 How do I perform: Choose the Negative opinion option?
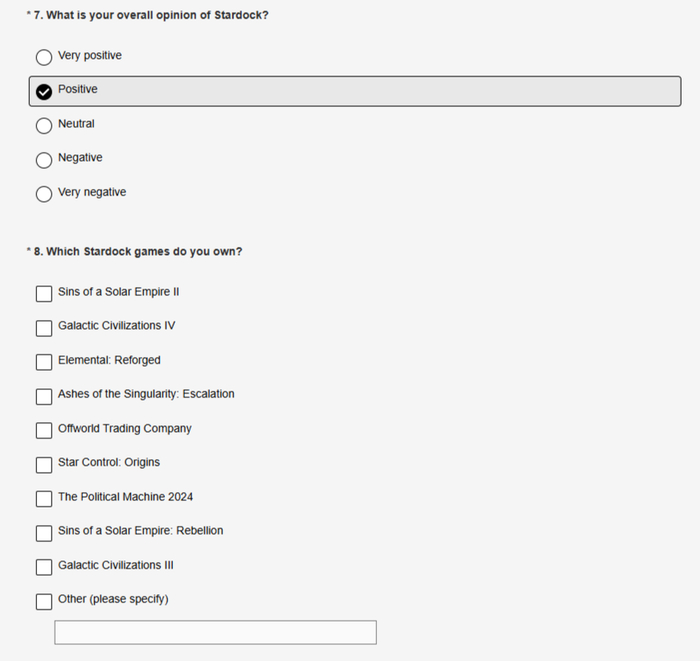coord(44,160)
